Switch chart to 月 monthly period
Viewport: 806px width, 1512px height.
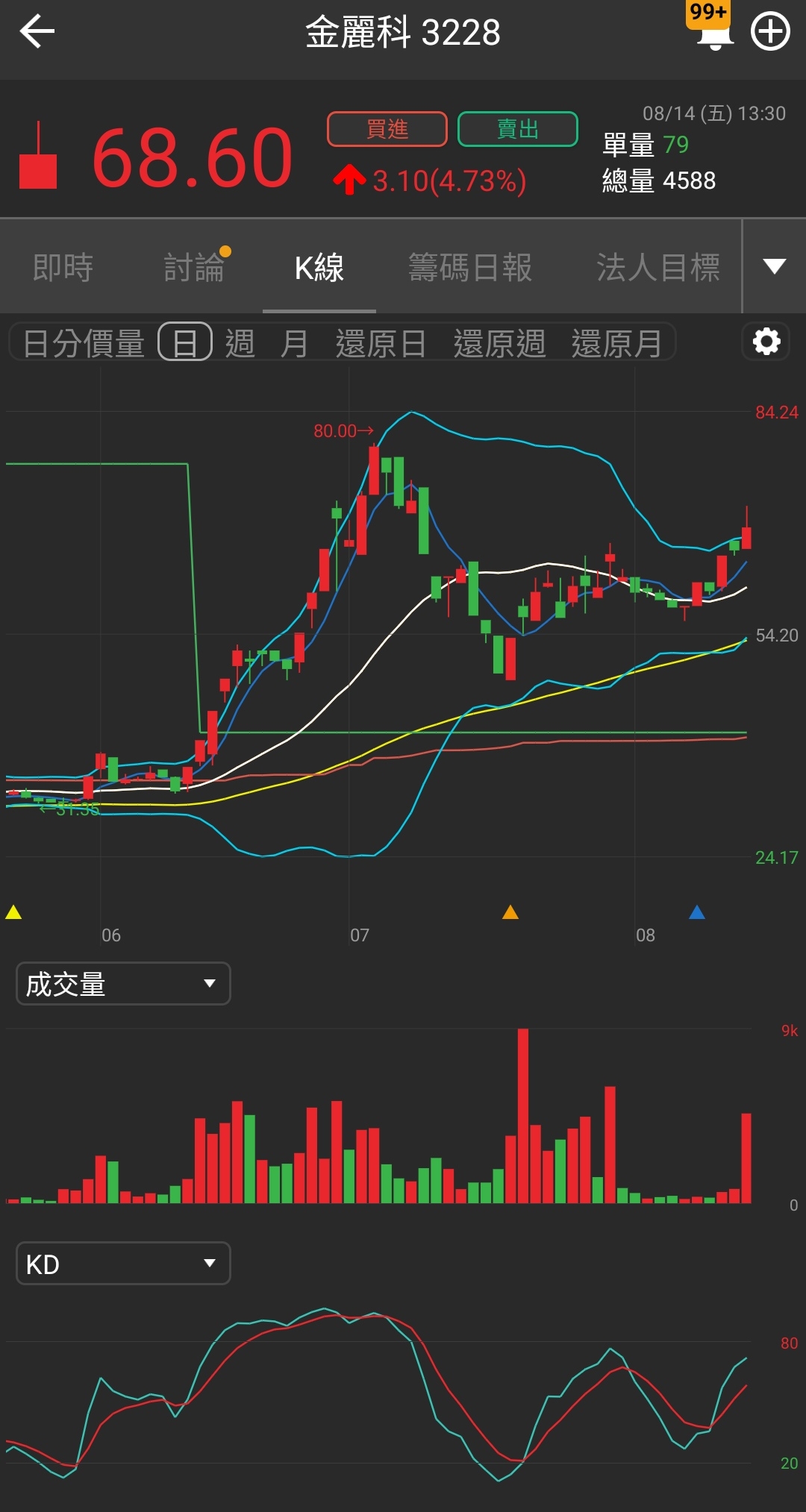tap(293, 343)
